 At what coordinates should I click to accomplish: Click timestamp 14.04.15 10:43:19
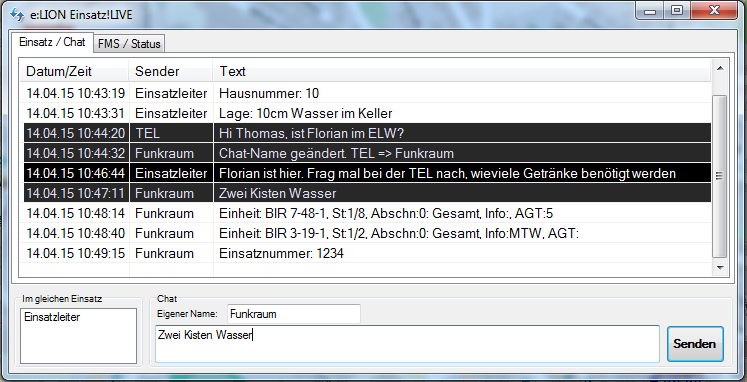pos(76,93)
